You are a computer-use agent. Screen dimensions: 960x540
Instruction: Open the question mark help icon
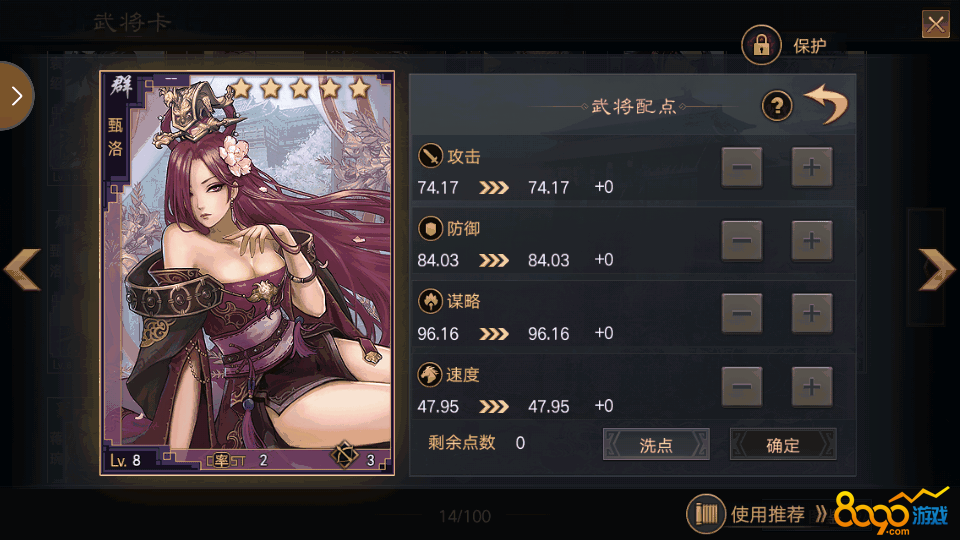(777, 107)
